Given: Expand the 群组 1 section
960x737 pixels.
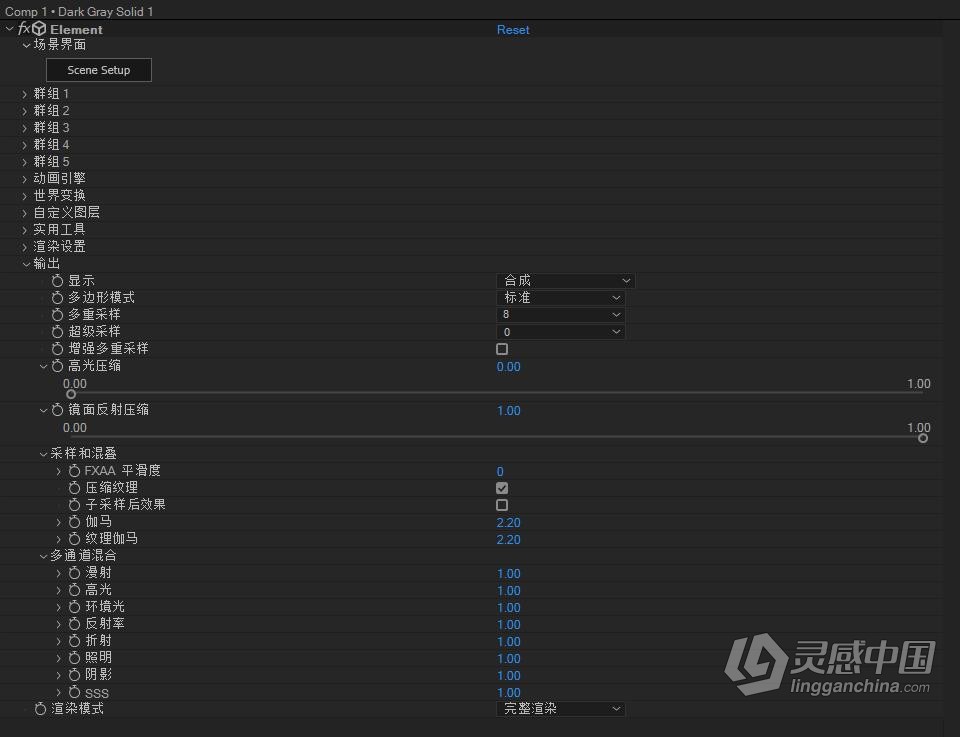Looking at the screenshot, I should tap(24, 94).
